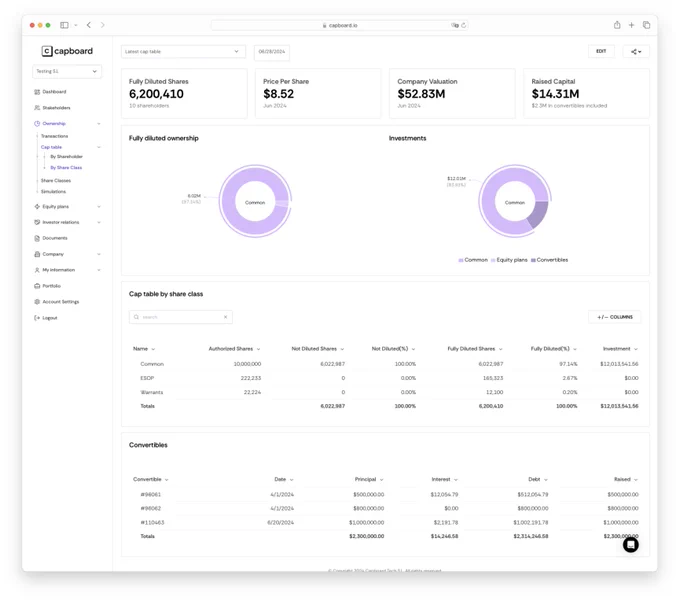The height and width of the screenshot is (601, 680).
Task: Click the capboard logo
Action: [x=67, y=51]
